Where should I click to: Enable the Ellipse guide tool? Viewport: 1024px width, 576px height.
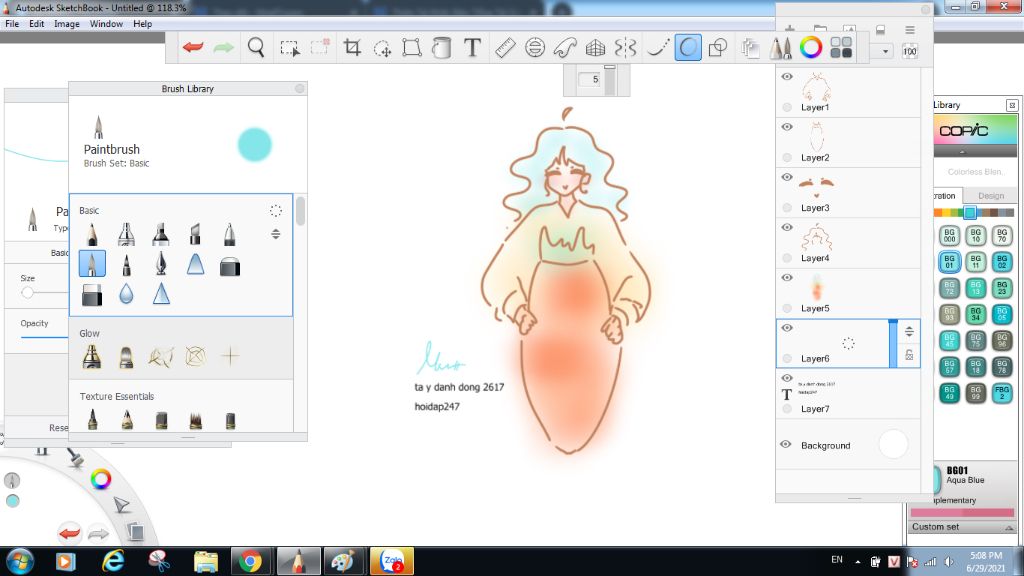[x=535, y=48]
